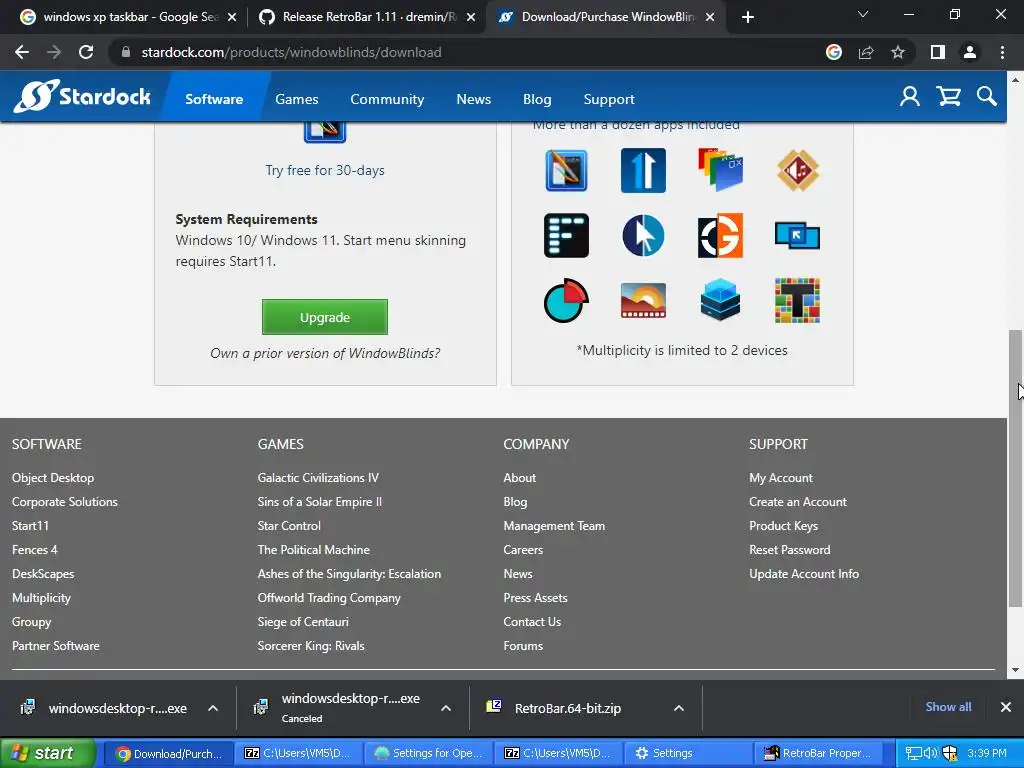
Task: Click the colorful Fences app icon
Action: pos(720,170)
